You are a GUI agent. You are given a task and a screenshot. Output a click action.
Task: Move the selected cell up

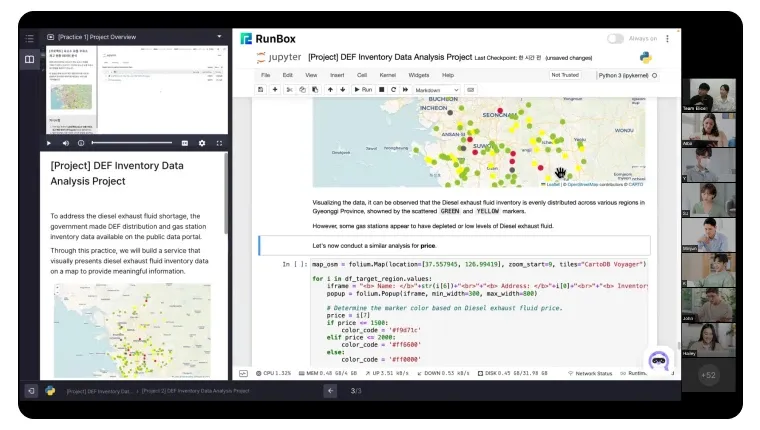click(x=329, y=90)
